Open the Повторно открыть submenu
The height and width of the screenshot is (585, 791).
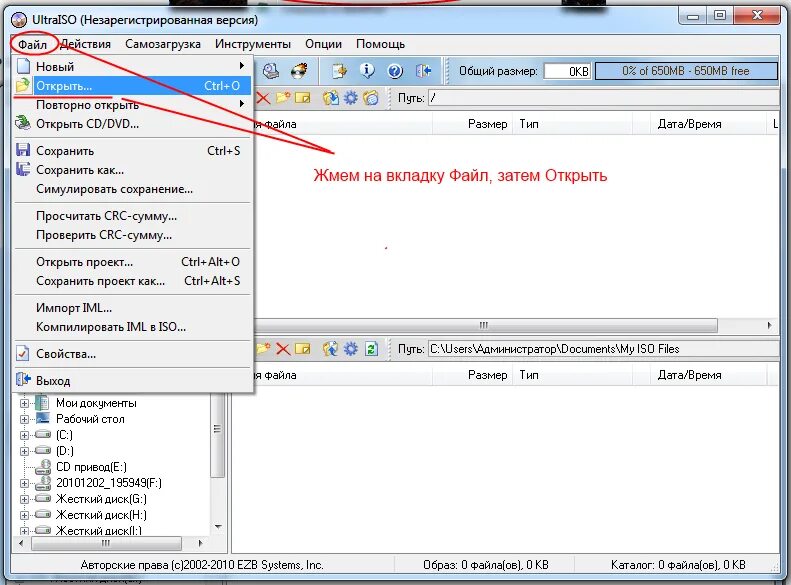(x=132, y=105)
